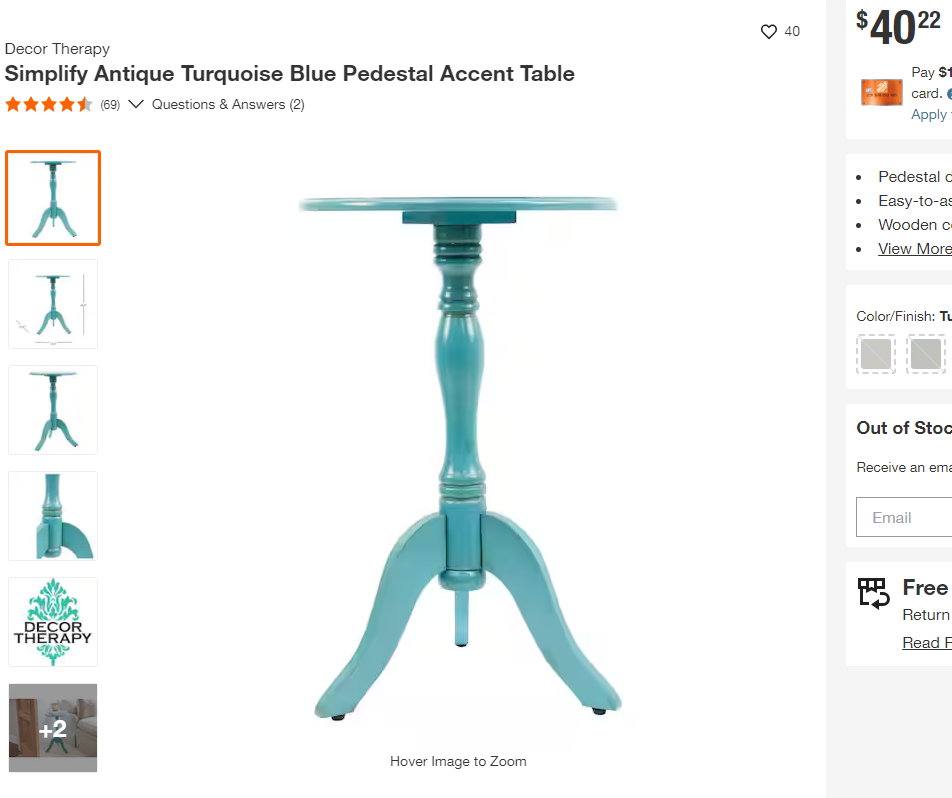Click the orange star rating icons
This screenshot has height=798, width=952.
[49, 104]
